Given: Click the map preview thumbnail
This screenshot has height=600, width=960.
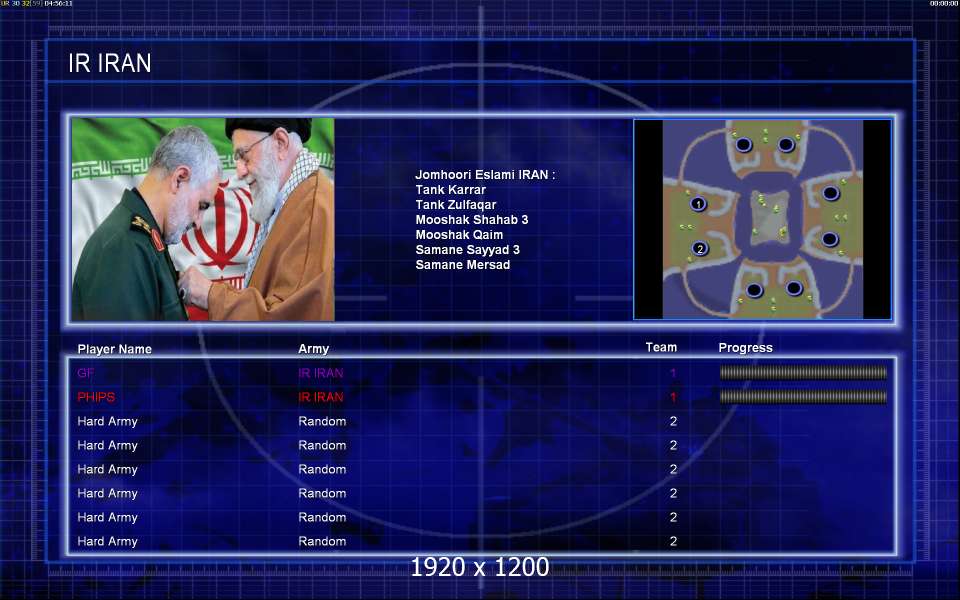Looking at the screenshot, I should click(762, 219).
